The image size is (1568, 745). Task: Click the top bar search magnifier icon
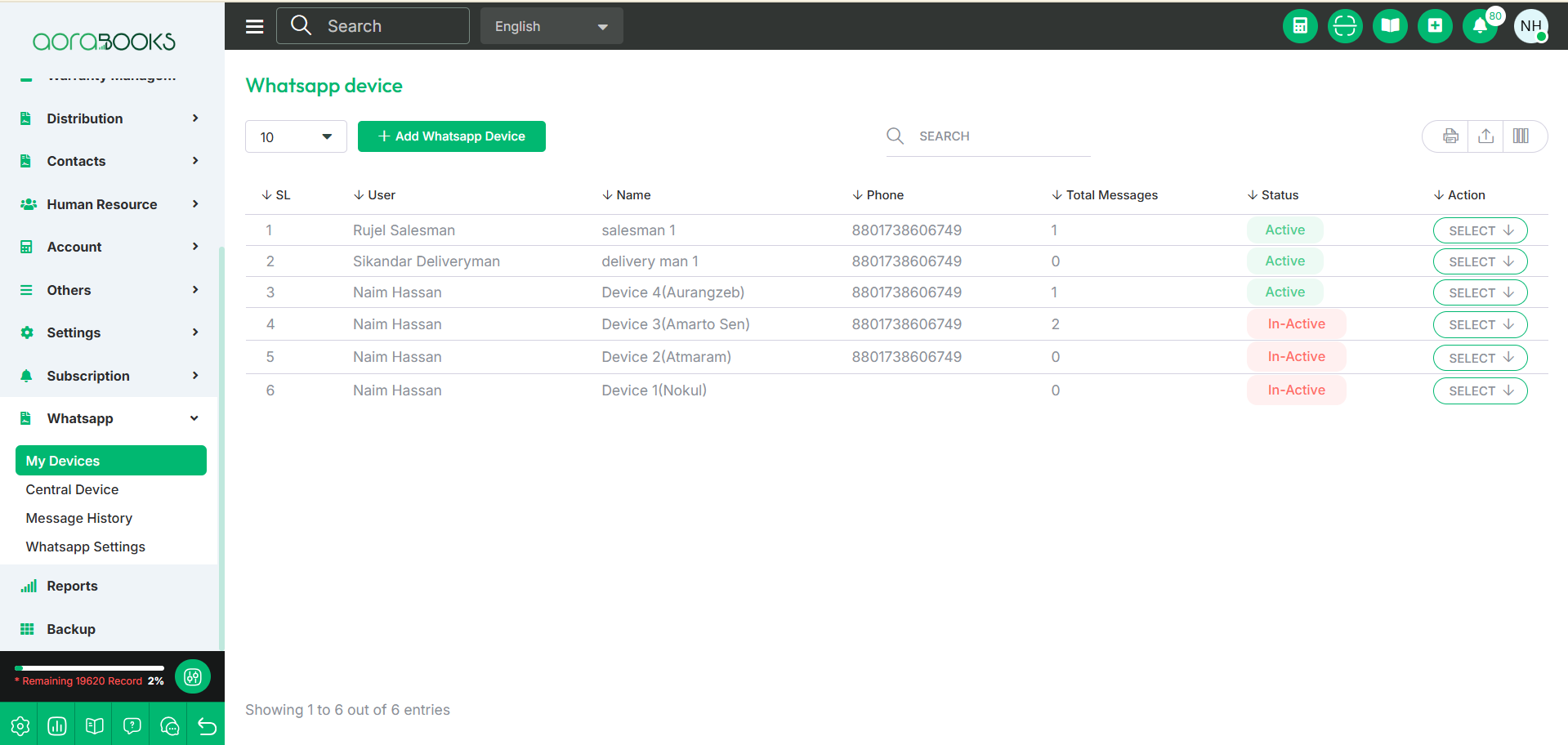[x=302, y=25]
